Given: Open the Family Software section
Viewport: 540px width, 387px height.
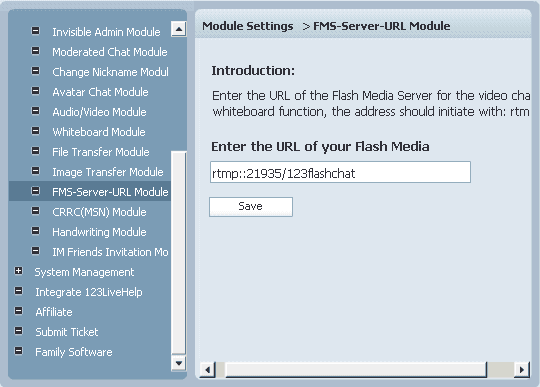Looking at the screenshot, I should 74,352.
